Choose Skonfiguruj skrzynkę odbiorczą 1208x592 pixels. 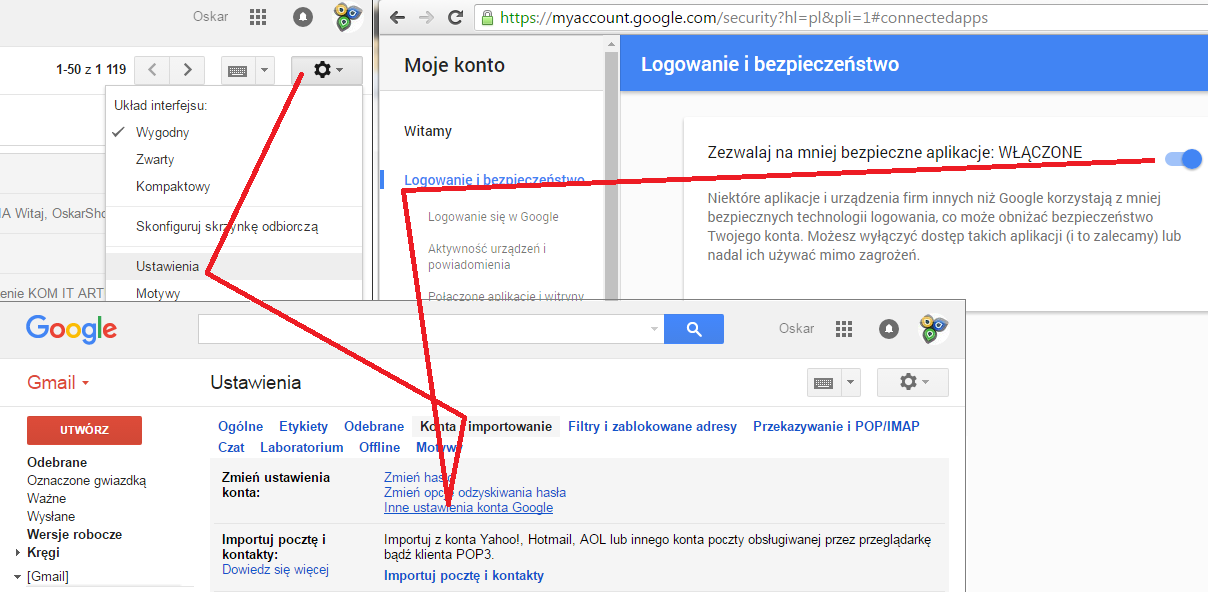(x=227, y=226)
